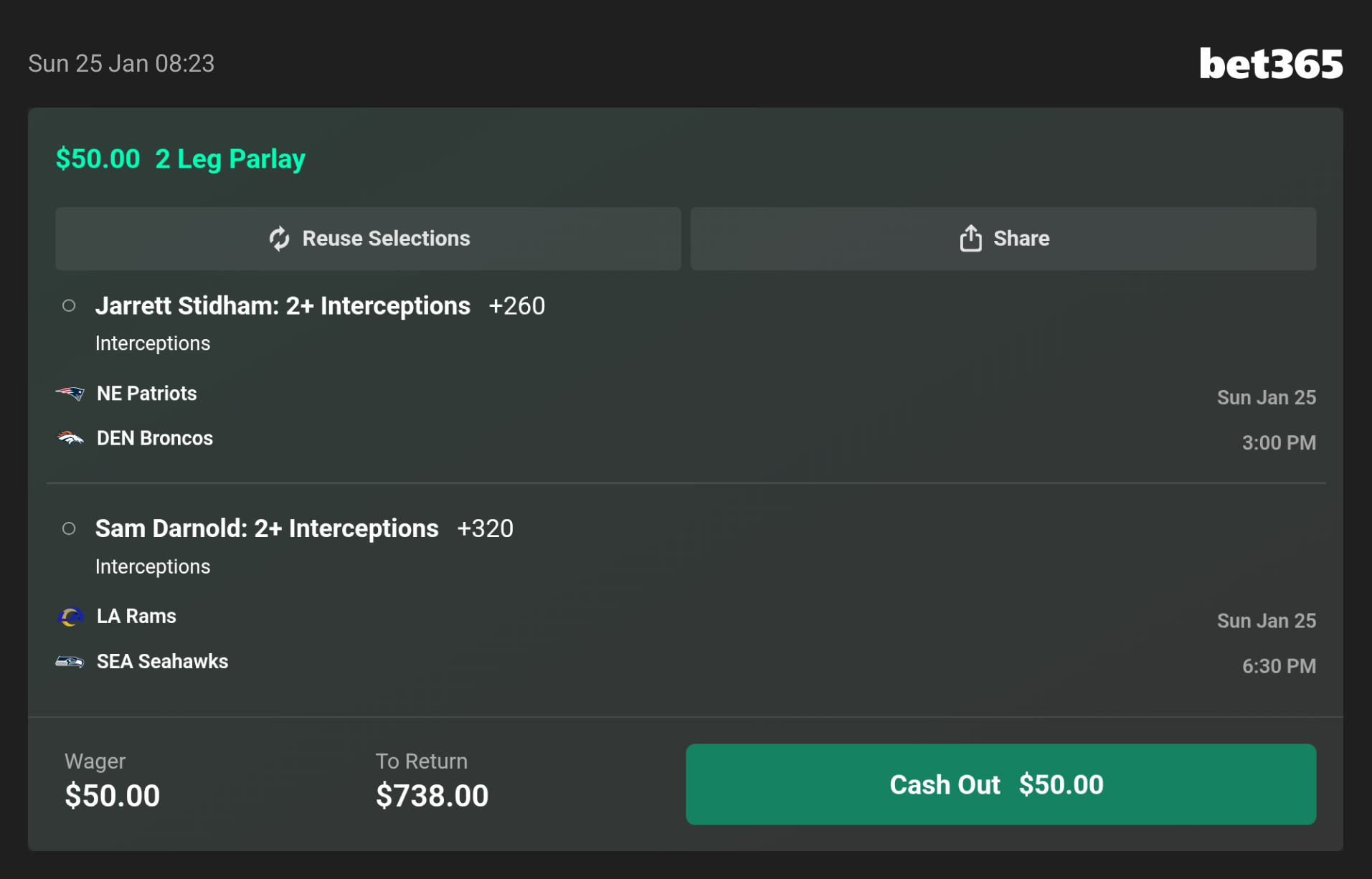Click the +260 odds value
Image resolution: width=1372 pixels, height=879 pixels.
click(x=516, y=306)
